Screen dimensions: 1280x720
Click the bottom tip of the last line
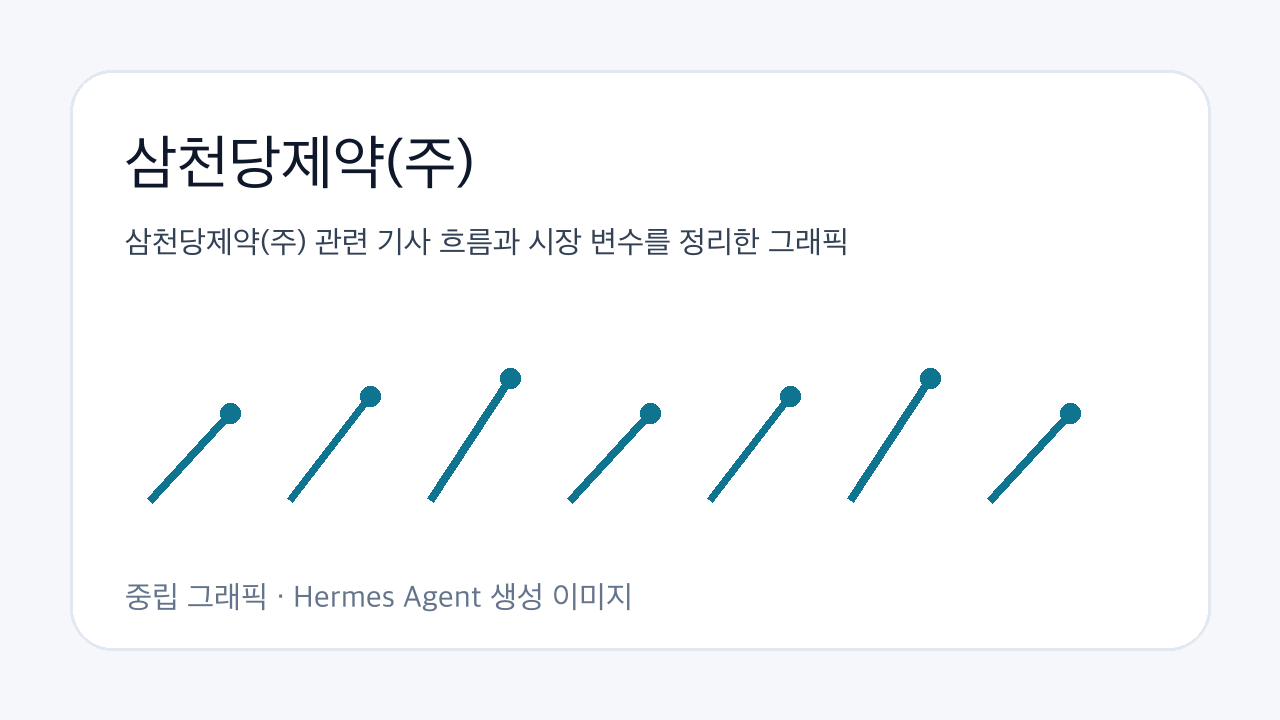click(990, 499)
